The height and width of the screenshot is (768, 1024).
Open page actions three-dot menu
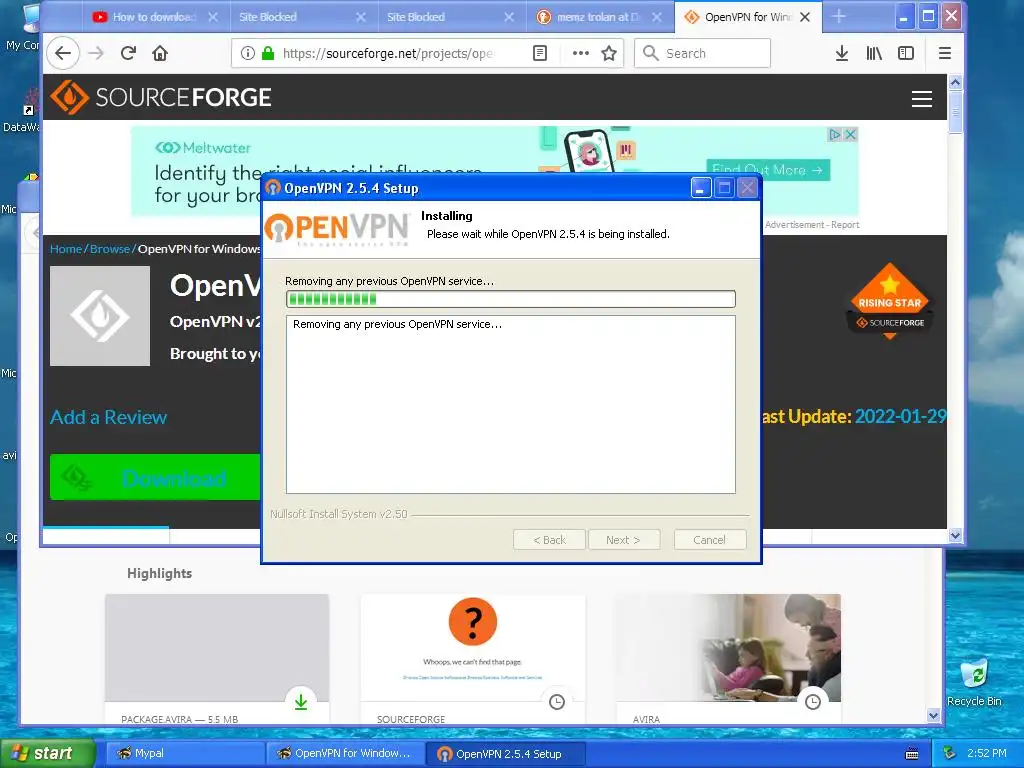(581, 53)
